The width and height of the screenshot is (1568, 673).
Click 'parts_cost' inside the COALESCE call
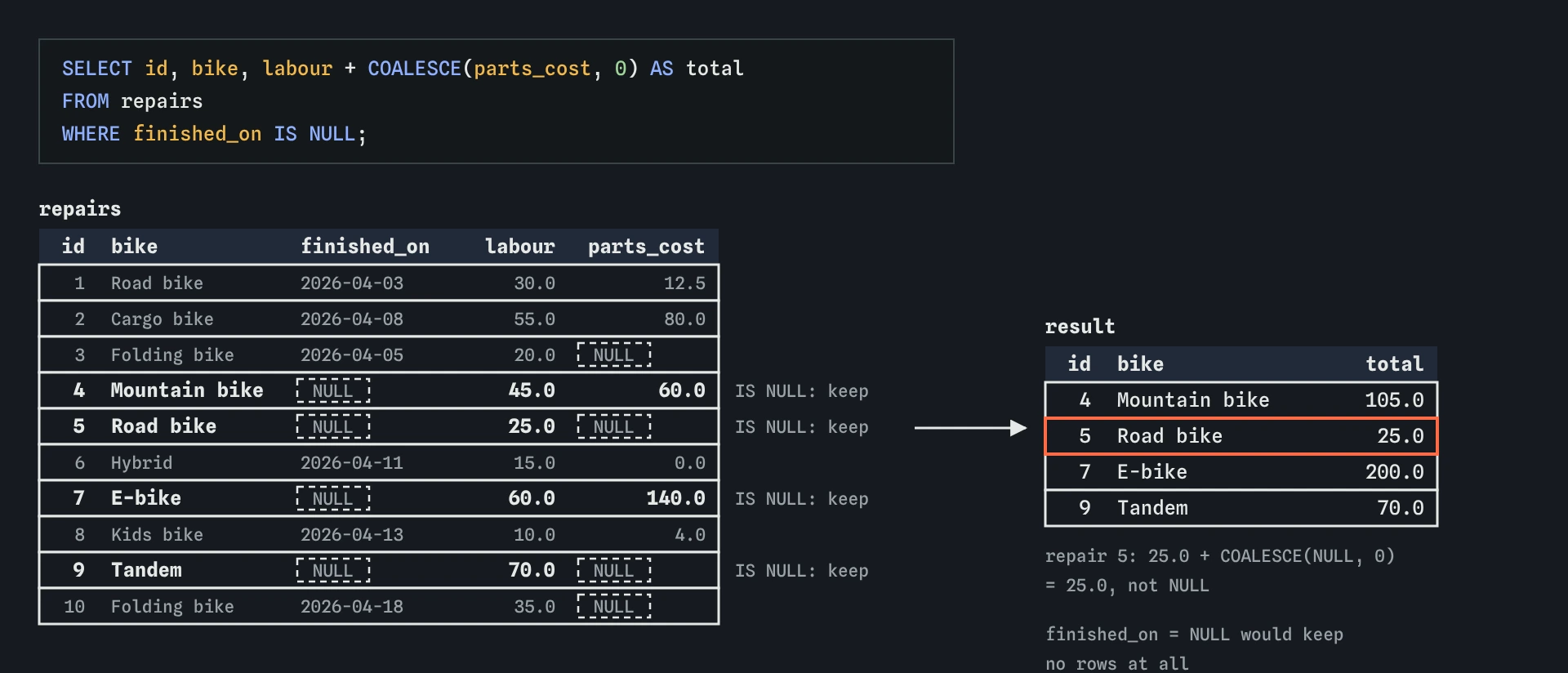pos(532,69)
